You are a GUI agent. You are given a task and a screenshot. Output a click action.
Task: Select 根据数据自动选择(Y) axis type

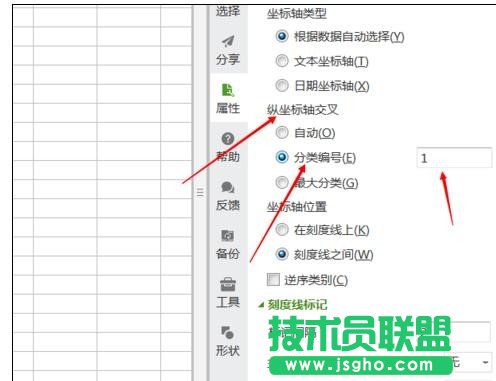(282, 36)
